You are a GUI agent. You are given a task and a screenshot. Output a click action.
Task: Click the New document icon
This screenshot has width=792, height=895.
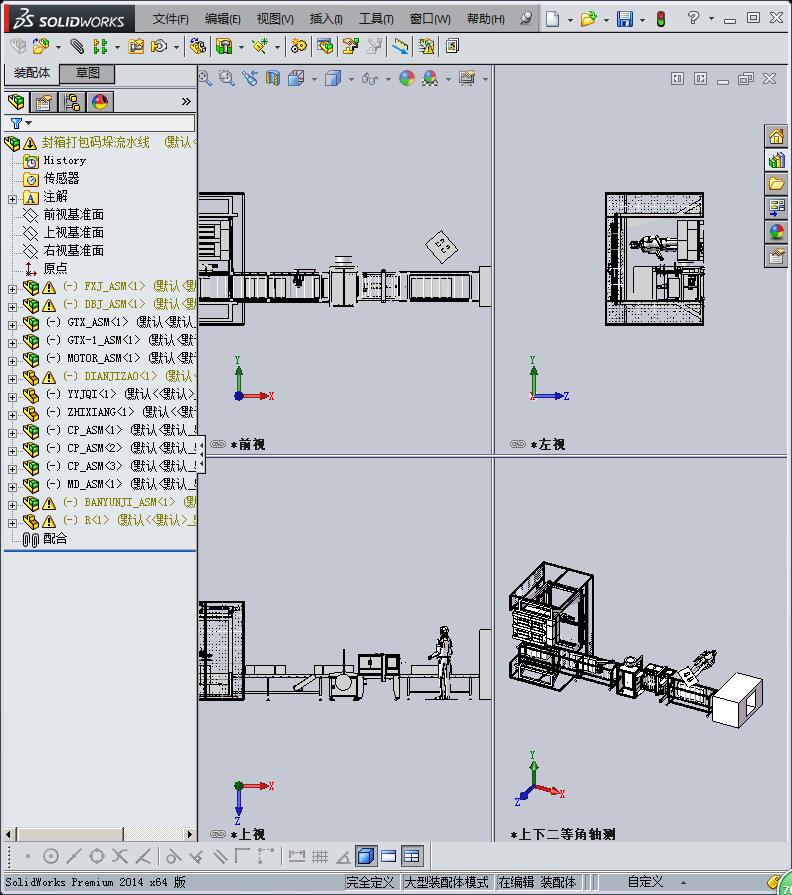pyautogui.click(x=552, y=19)
